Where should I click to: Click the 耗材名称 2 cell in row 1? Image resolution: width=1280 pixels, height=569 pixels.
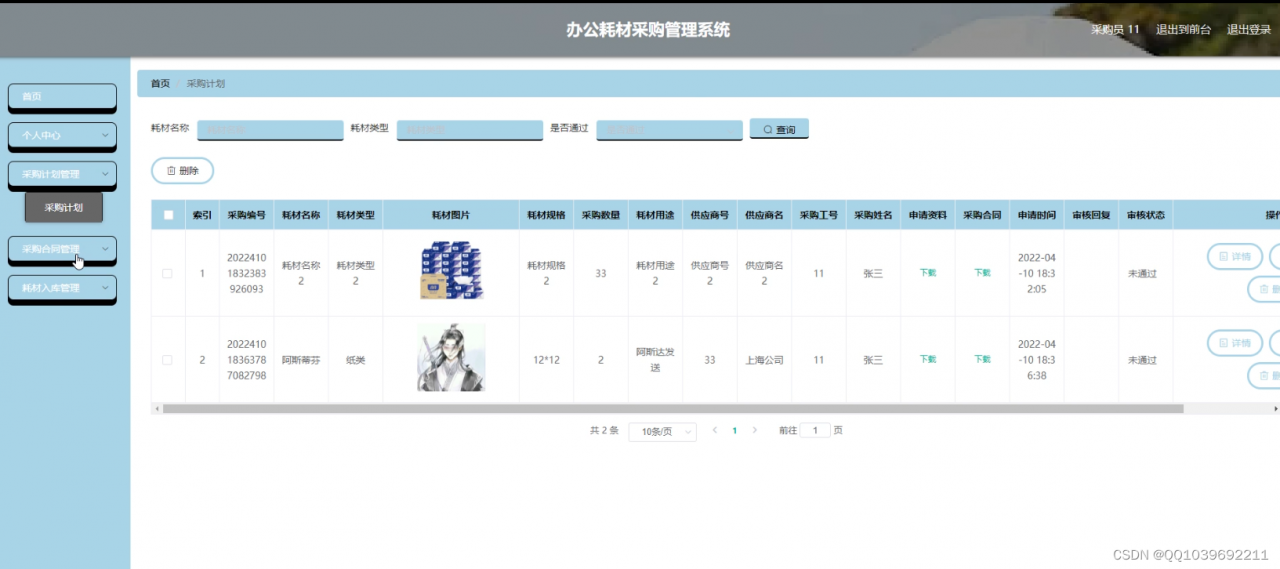[301, 273]
